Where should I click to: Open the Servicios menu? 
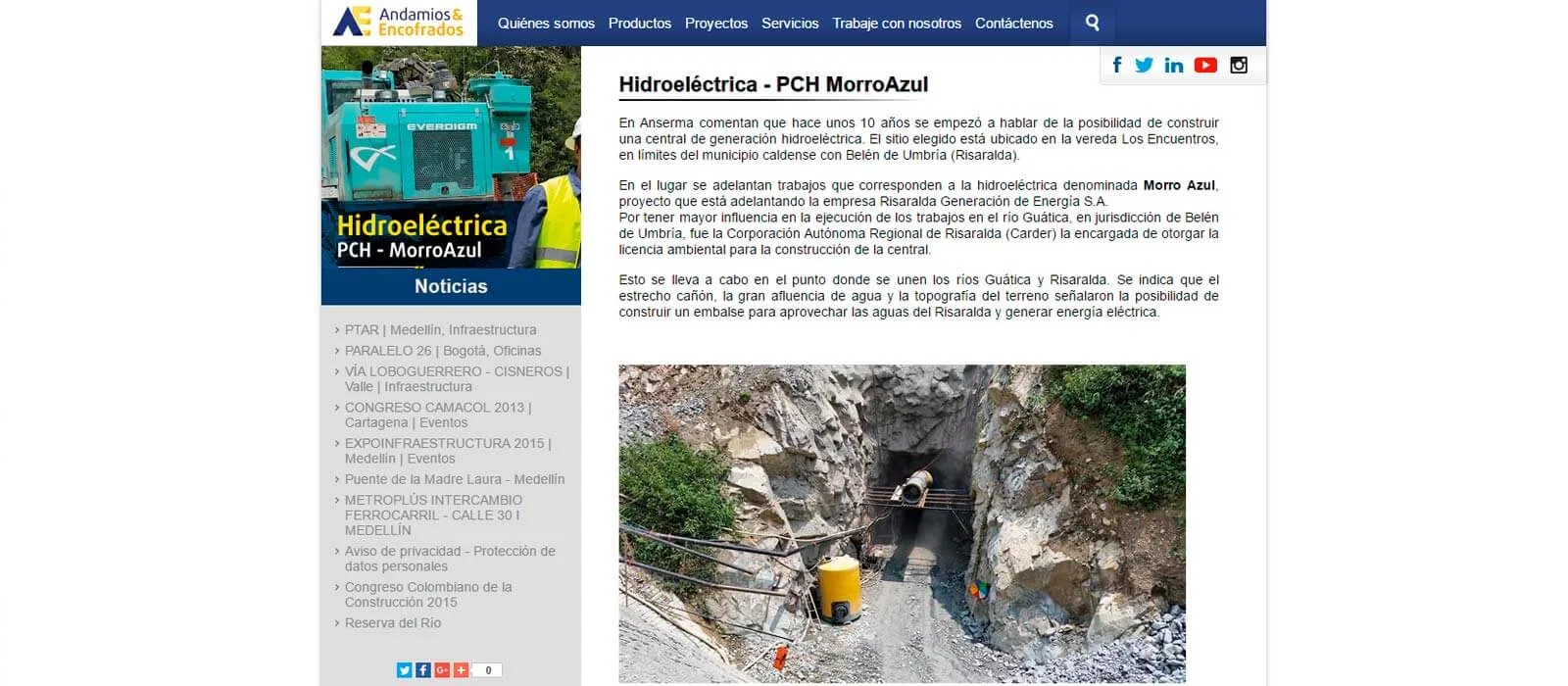click(790, 24)
